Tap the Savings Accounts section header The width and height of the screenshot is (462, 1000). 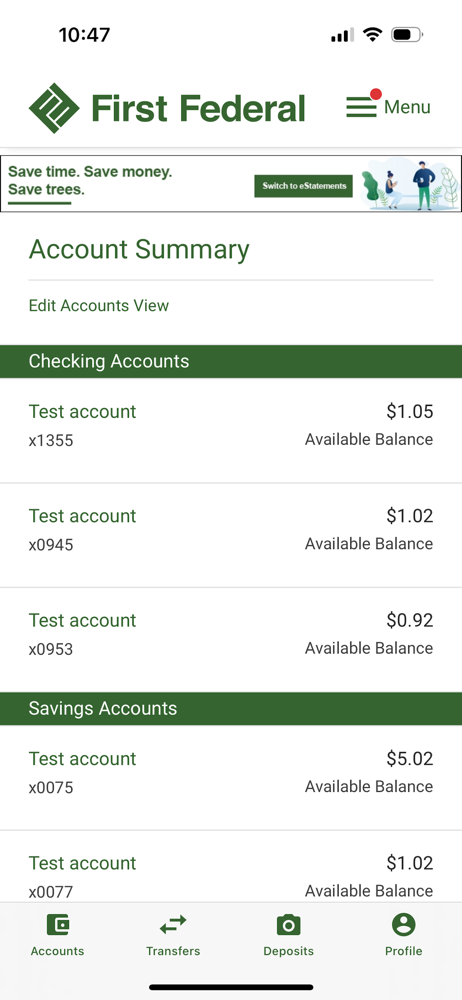click(231, 709)
